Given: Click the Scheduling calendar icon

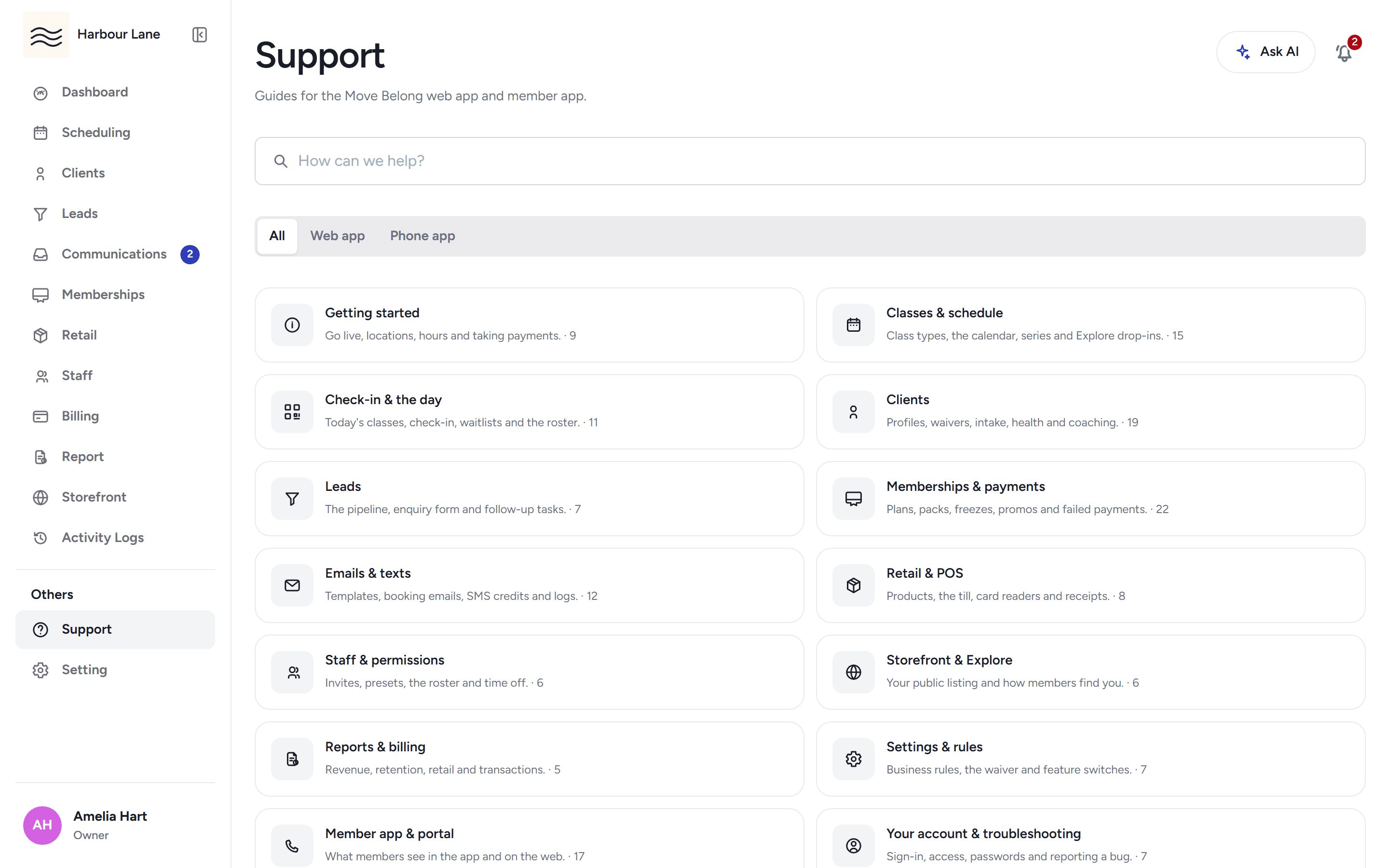Looking at the screenshot, I should pos(40,133).
